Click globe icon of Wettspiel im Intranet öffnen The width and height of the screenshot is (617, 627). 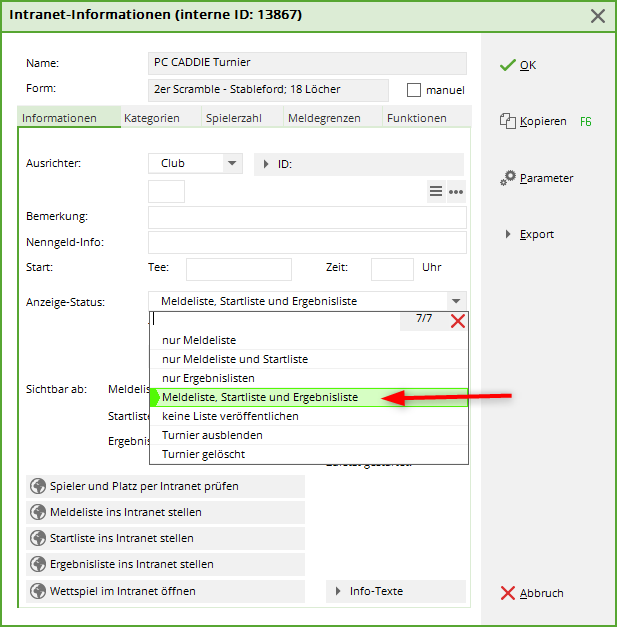click(x=38, y=591)
